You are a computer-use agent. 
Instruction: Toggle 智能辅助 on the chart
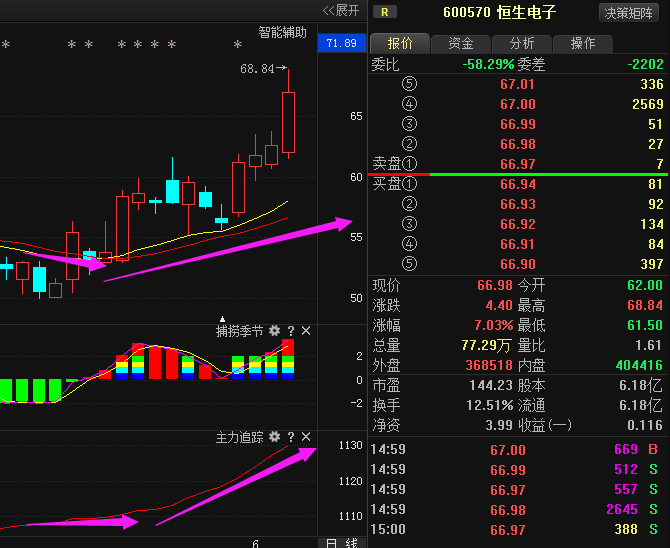pos(282,32)
